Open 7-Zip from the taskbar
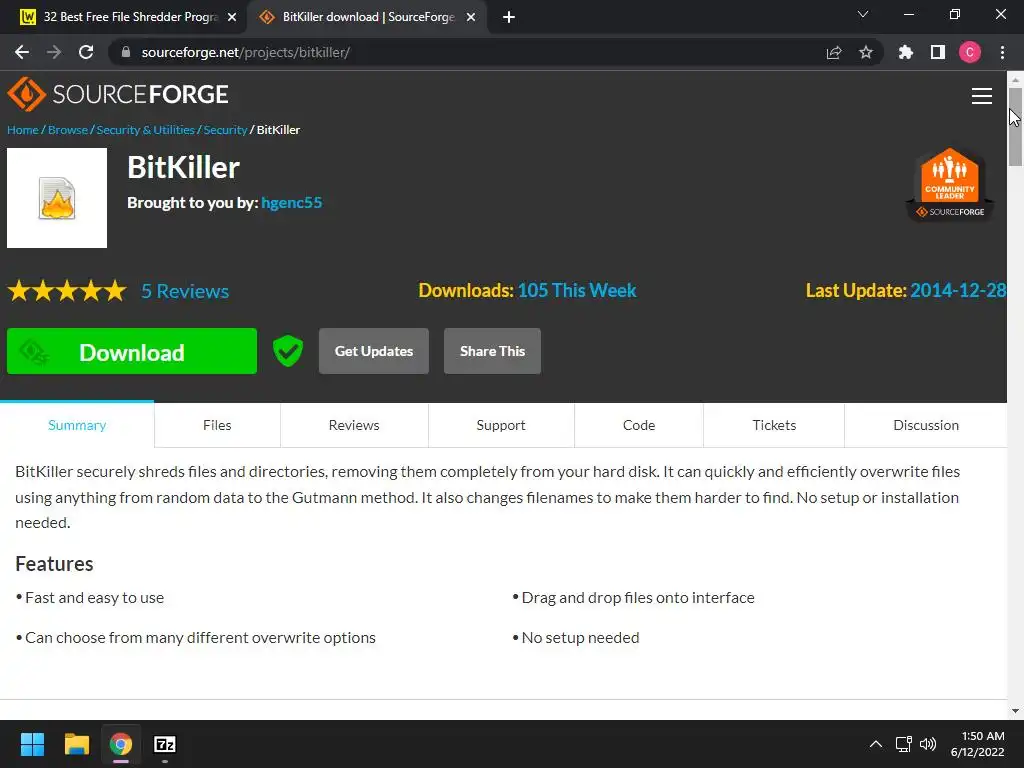Screen dimensions: 1024x768 pyautogui.click(x=165, y=744)
